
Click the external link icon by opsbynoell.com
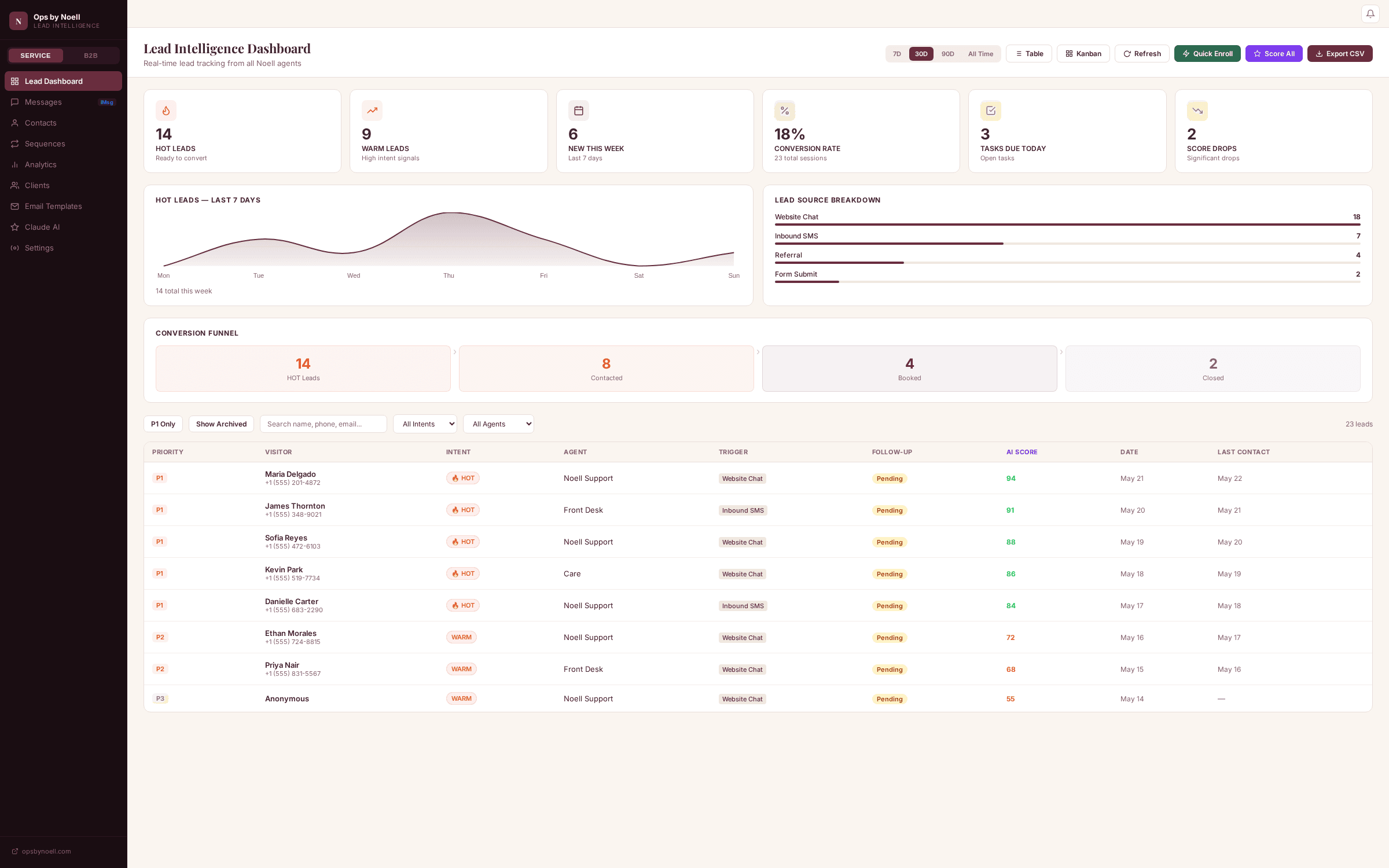[15, 851]
